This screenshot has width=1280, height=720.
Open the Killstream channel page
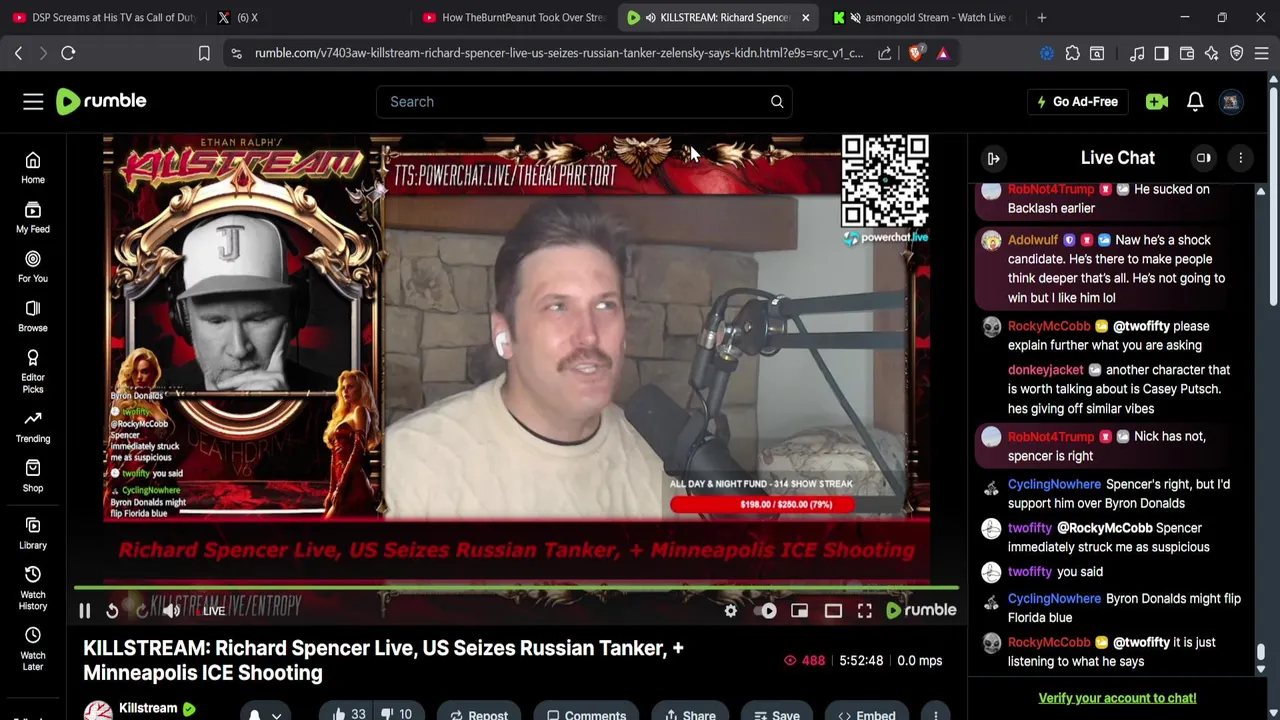tap(148, 708)
